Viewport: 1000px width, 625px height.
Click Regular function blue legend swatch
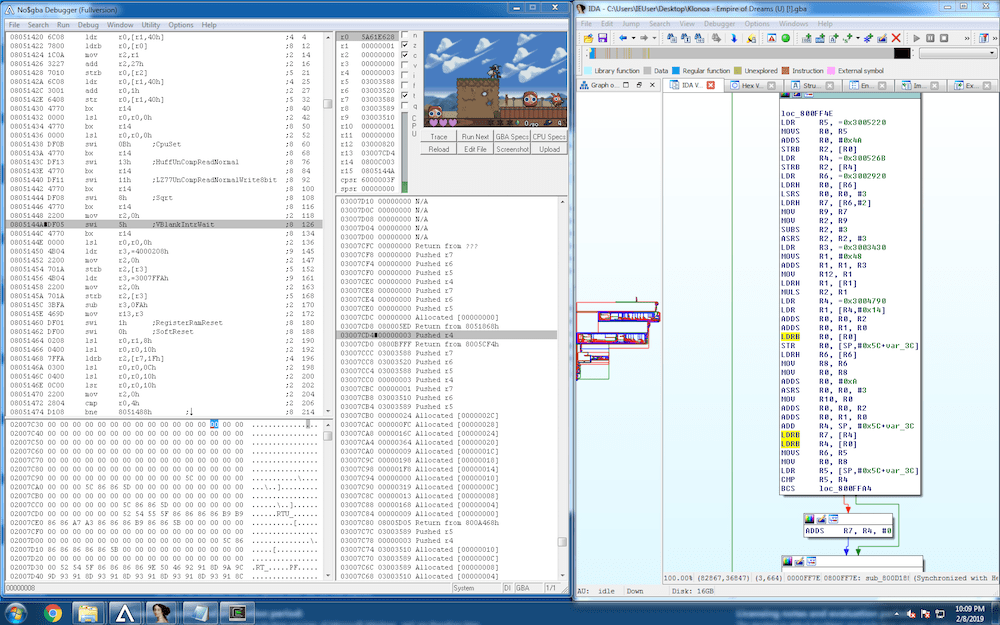pyautogui.click(x=676, y=71)
